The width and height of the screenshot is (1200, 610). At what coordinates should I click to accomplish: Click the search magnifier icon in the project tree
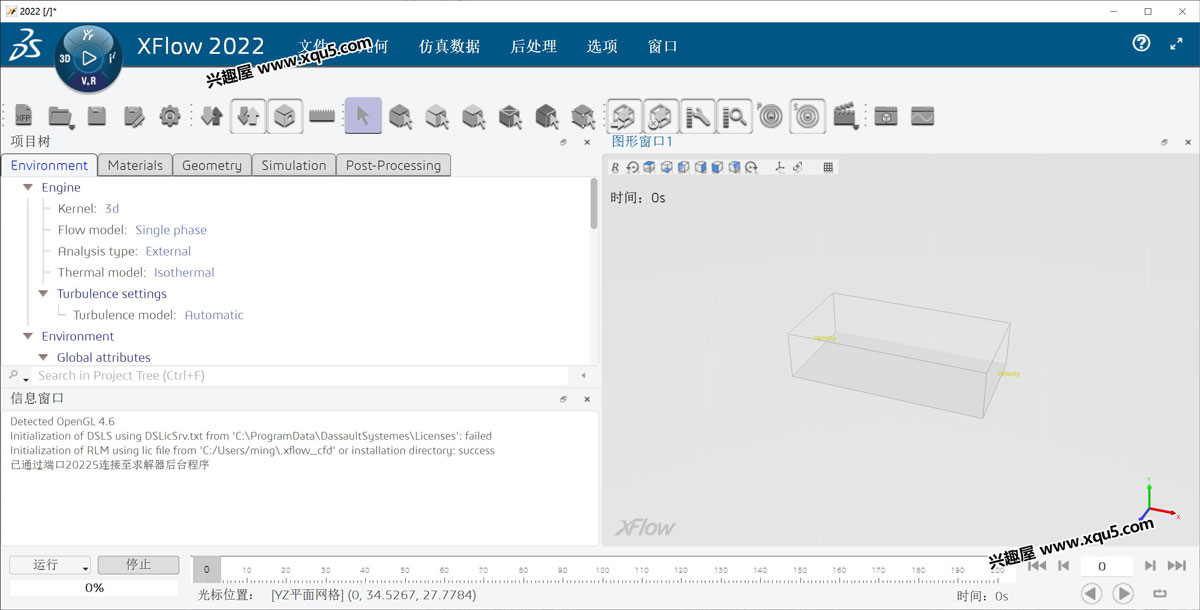pyautogui.click(x=14, y=375)
